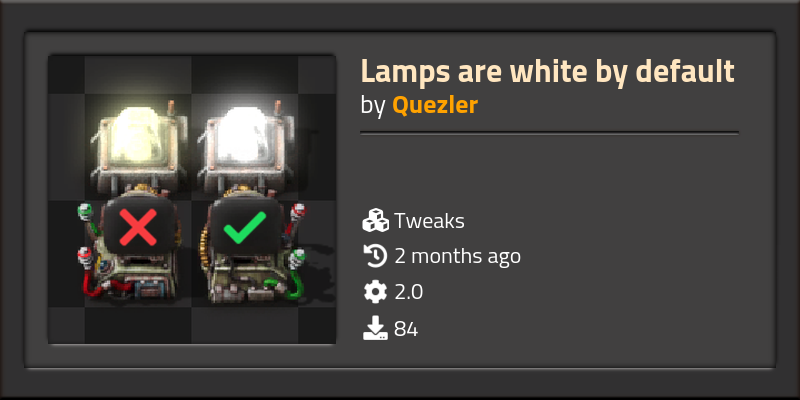Click the last-updated clock history icon
800x400 pixels.
(376, 256)
